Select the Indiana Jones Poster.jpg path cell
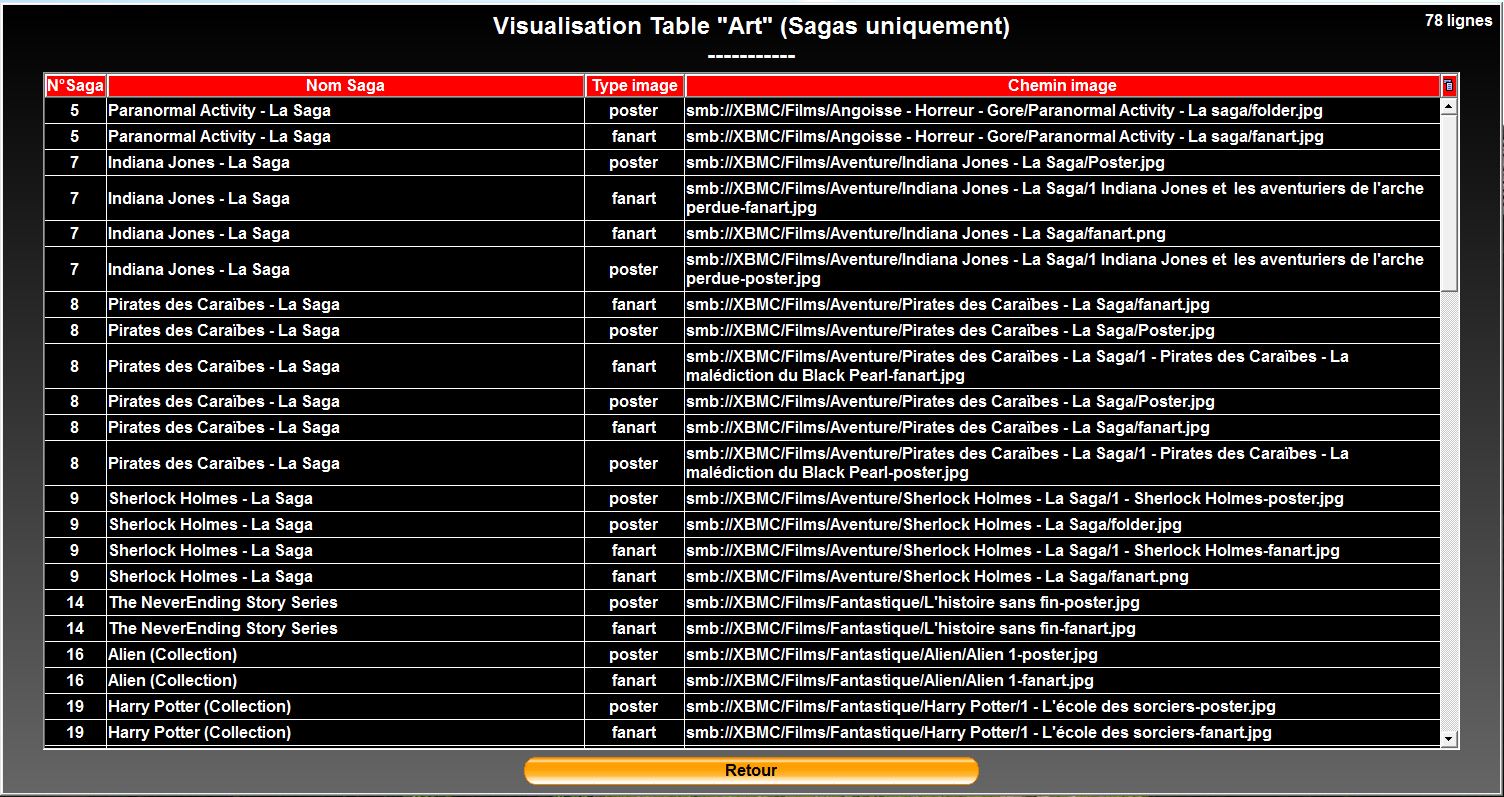Screen dimensions: 1504x797 pyautogui.click(x=1062, y=163)
